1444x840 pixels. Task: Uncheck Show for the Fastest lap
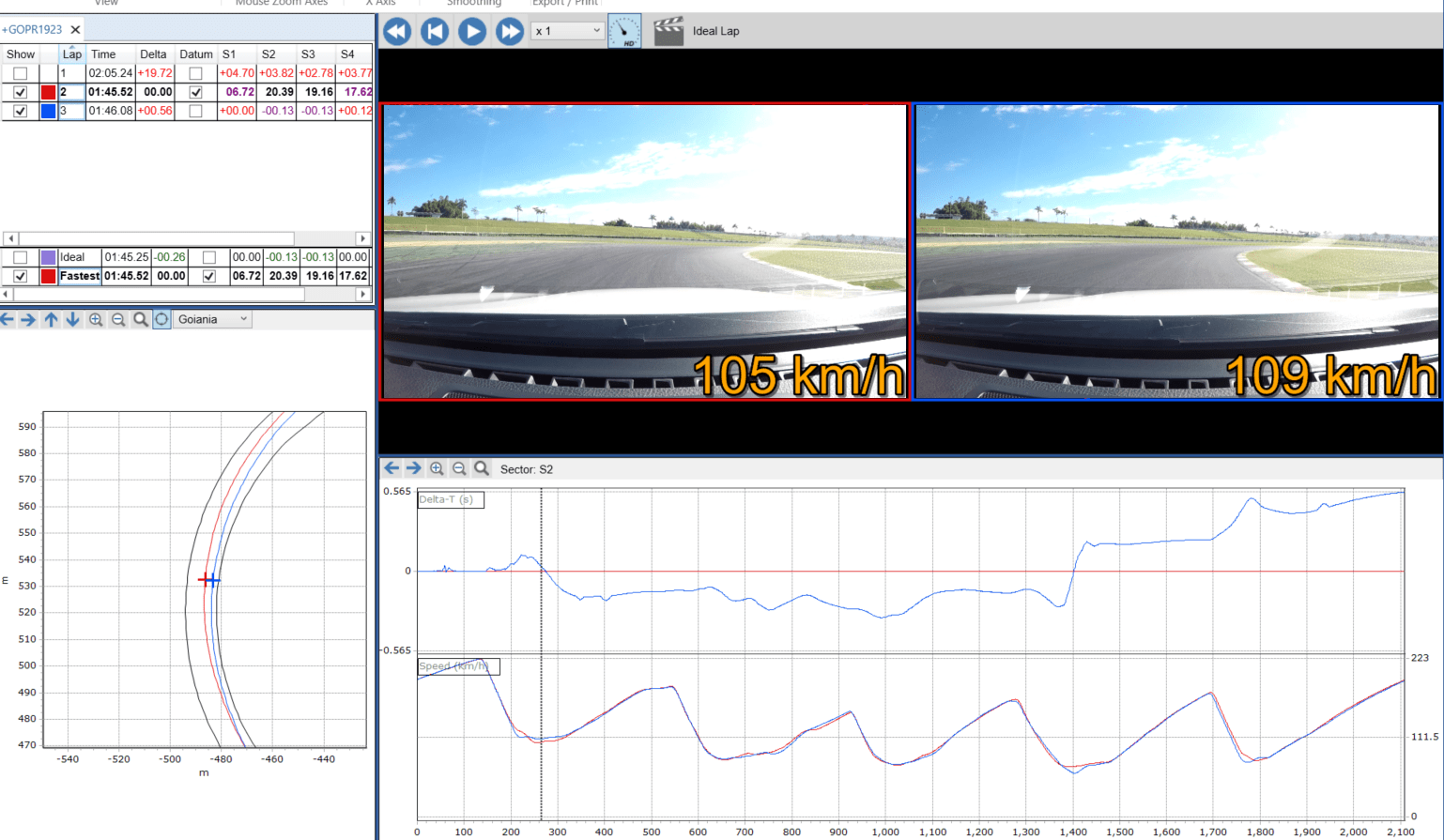[x=20, y=276]
